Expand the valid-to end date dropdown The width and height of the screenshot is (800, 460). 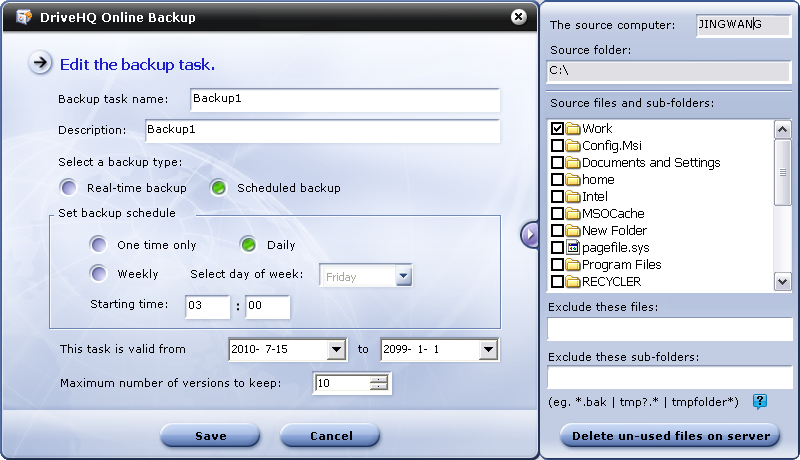point(488,350)
